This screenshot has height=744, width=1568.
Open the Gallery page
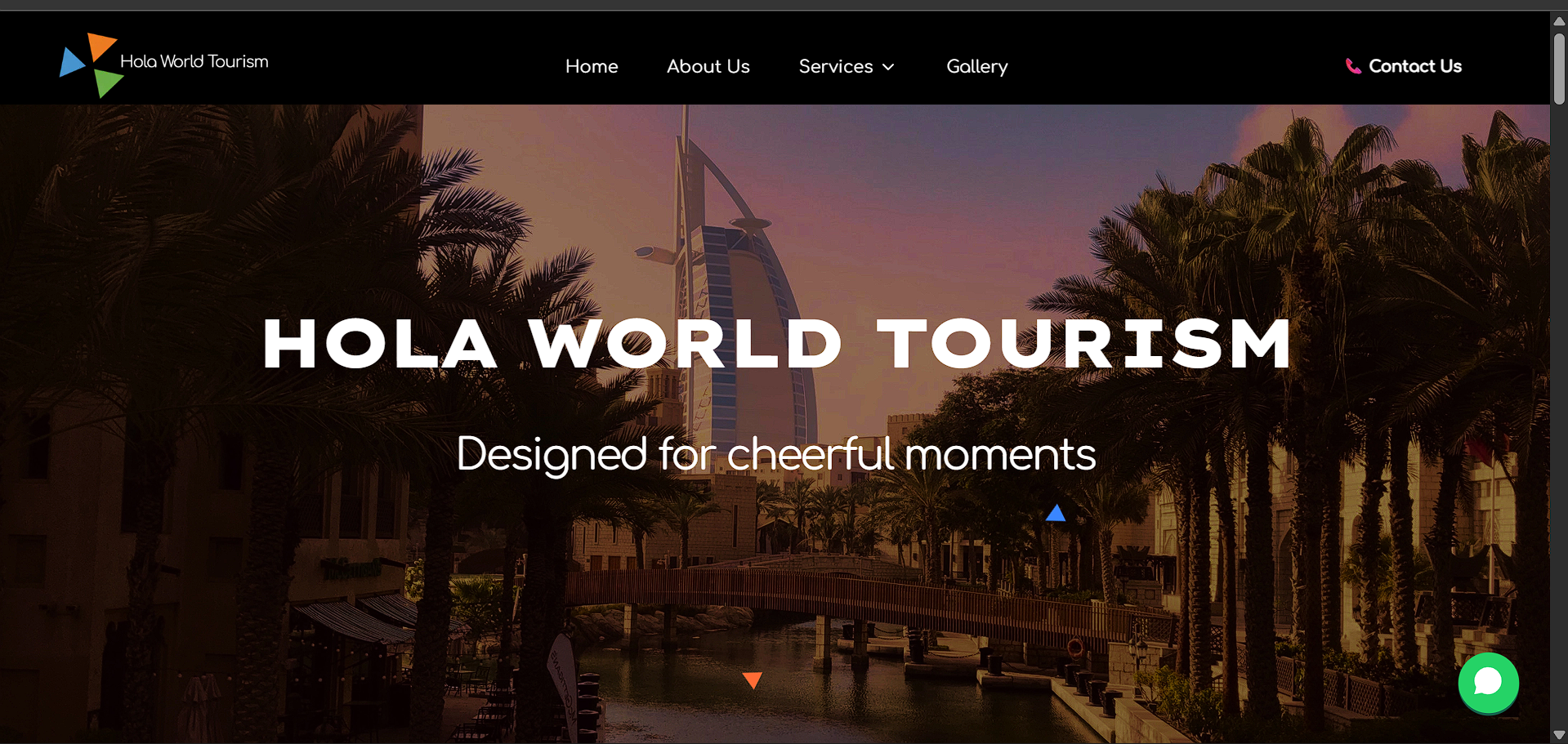tap(976, 67)
